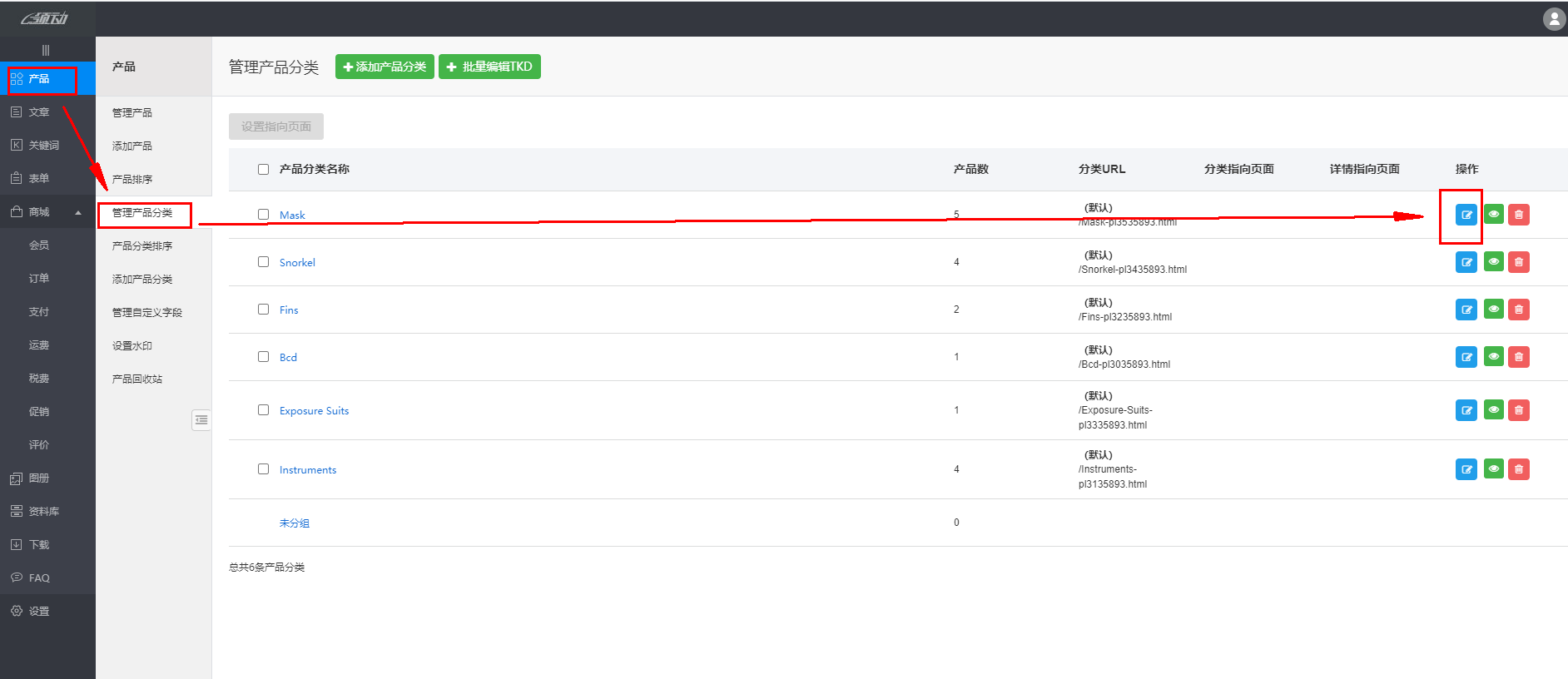The height and width of the screenshot is (679, 1568).
Task: Click the 添加产品分类 green button
Action: pos(385,67)
